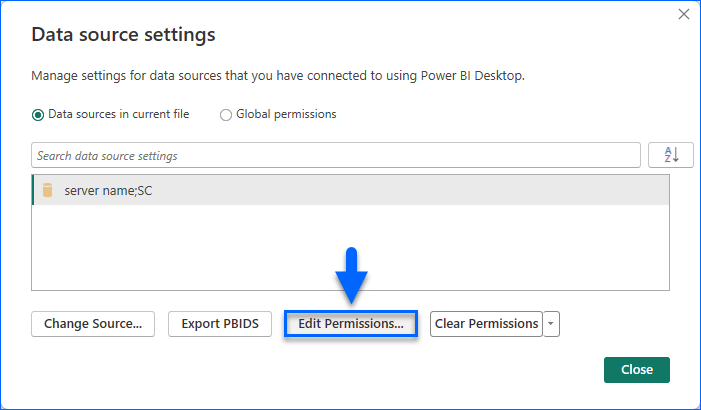Close the dialog with the X icon
This screenshot has width=701, height=410.
tap(684, 15)
